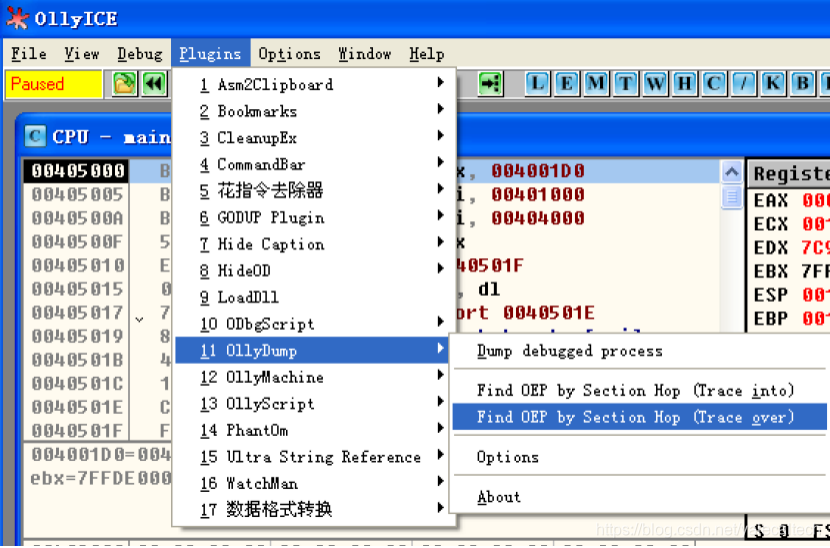The height and width of the screenshot is (548, 830).
Task: Select address row 00405000
Action: pos(77,170)
